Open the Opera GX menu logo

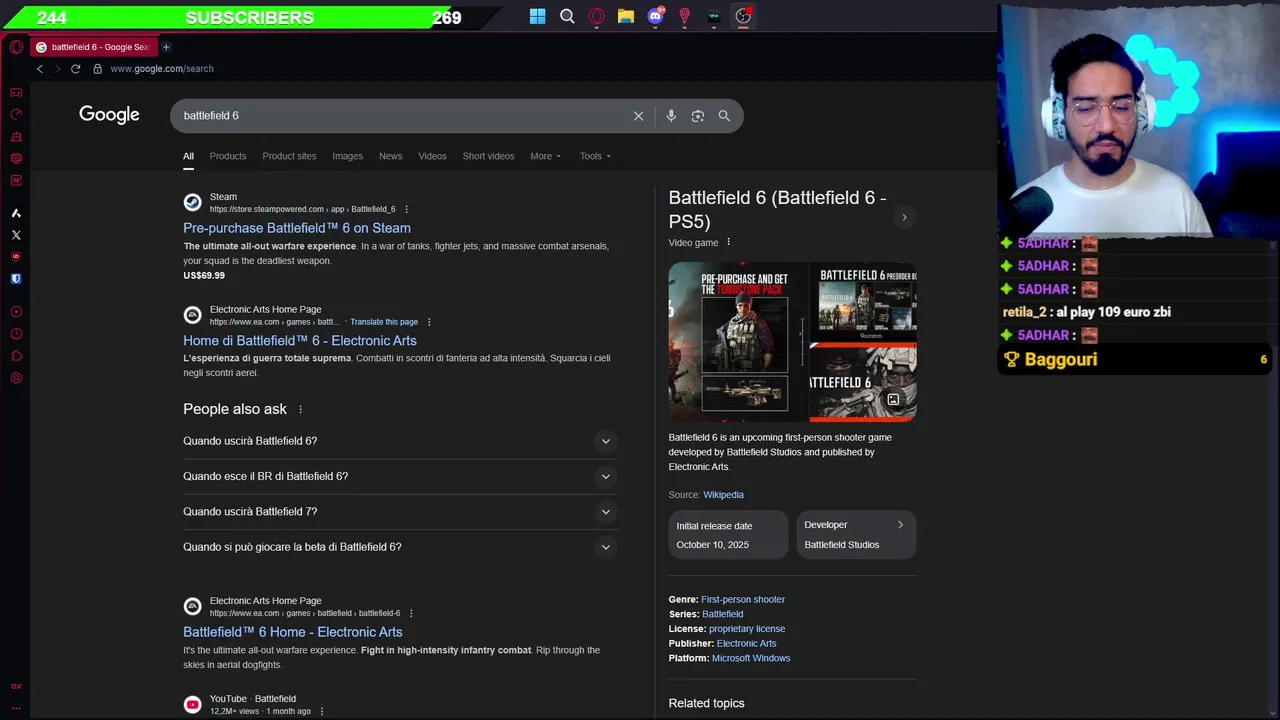point(16,47)
